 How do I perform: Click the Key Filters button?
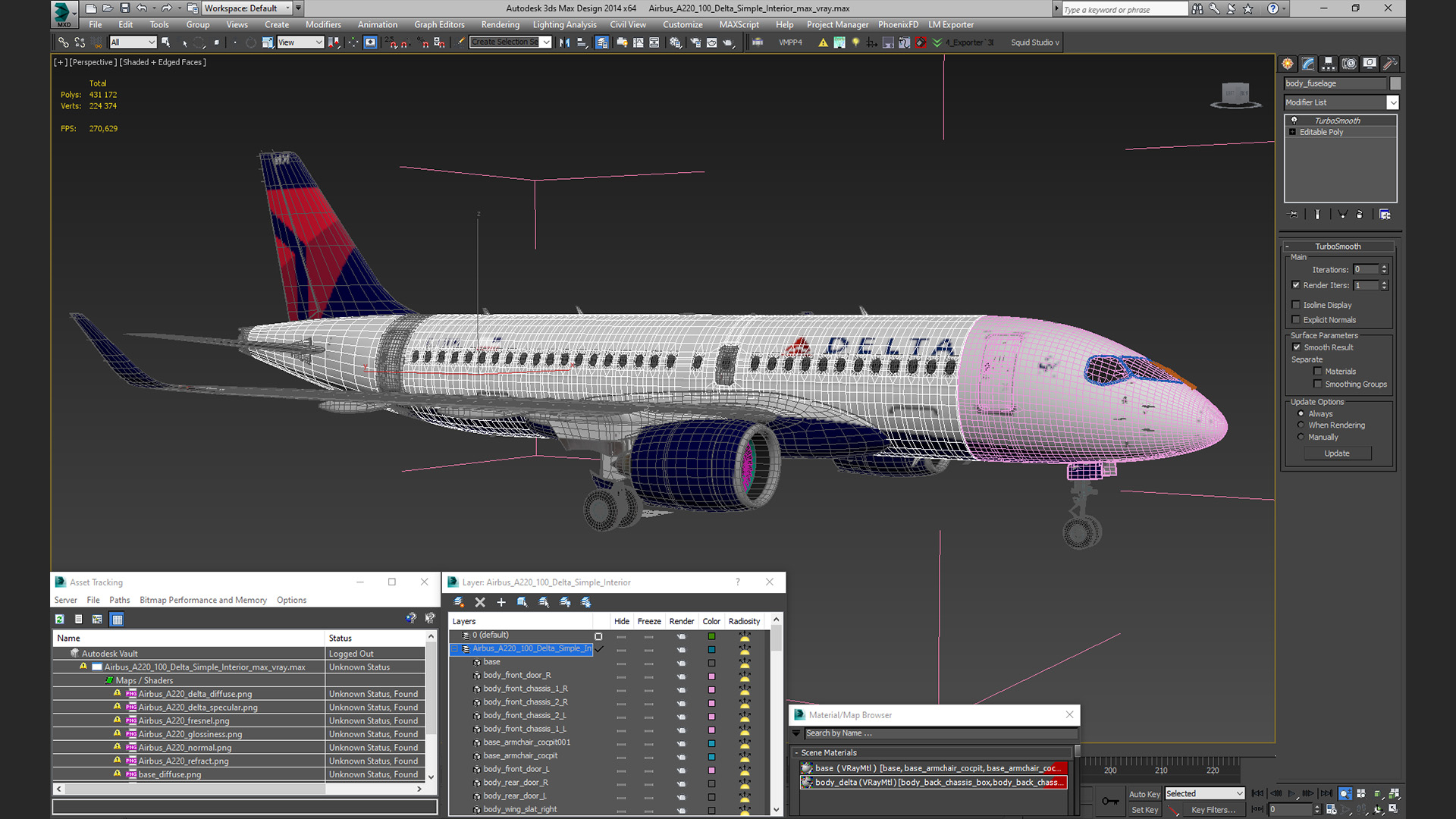(1213, 810)
